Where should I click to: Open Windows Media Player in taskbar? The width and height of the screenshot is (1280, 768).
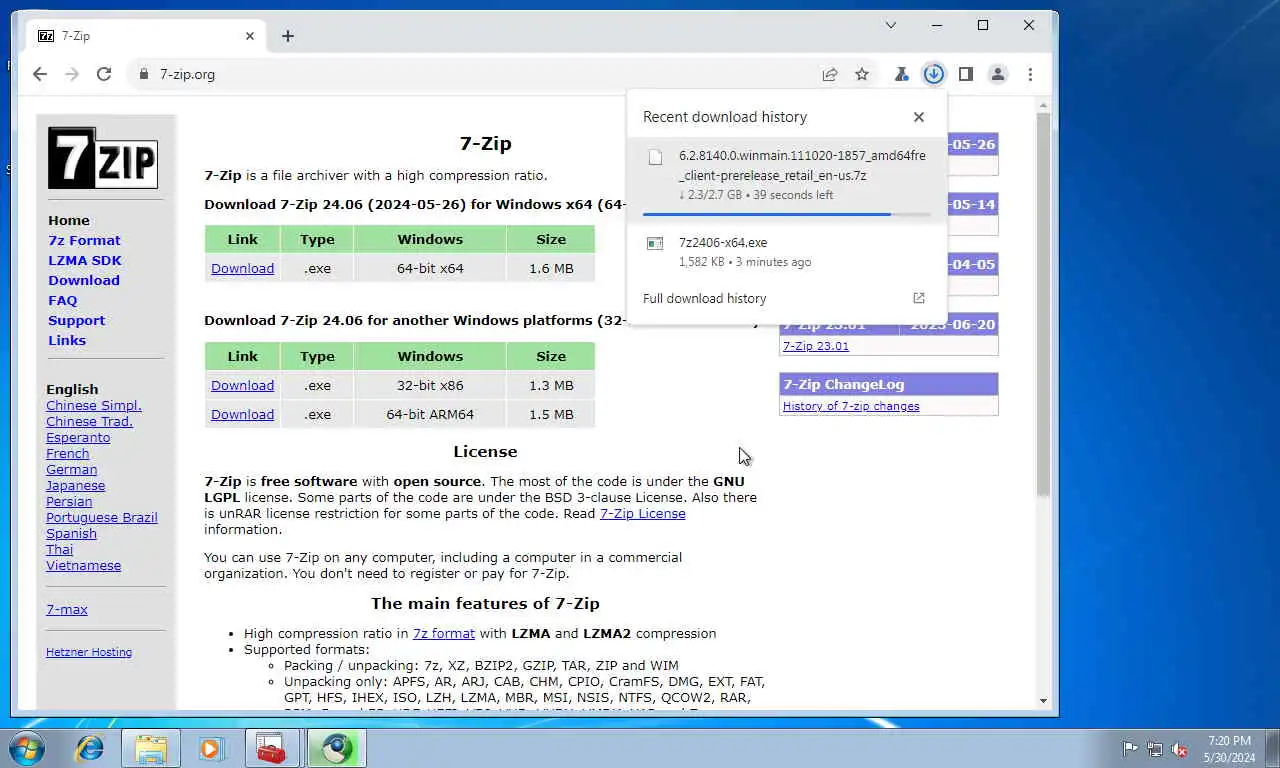click(211, 748)
